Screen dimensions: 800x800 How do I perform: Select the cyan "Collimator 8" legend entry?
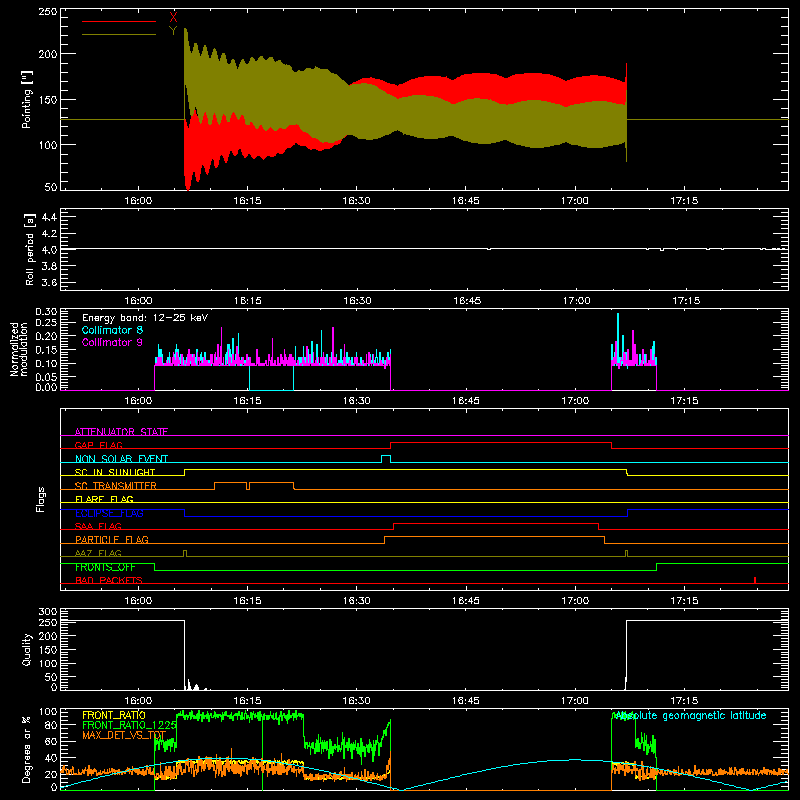tap(112, 330)
